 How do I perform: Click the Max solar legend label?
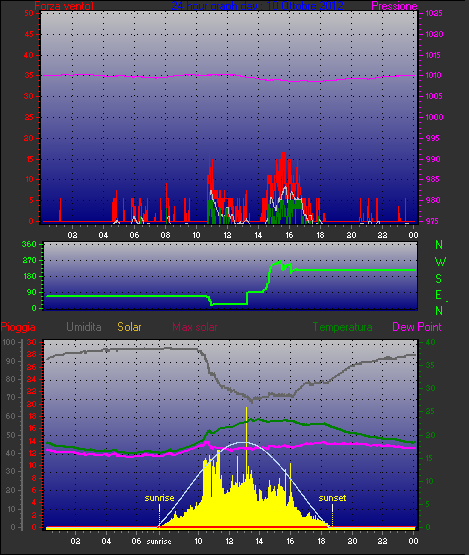click(195, 327)
